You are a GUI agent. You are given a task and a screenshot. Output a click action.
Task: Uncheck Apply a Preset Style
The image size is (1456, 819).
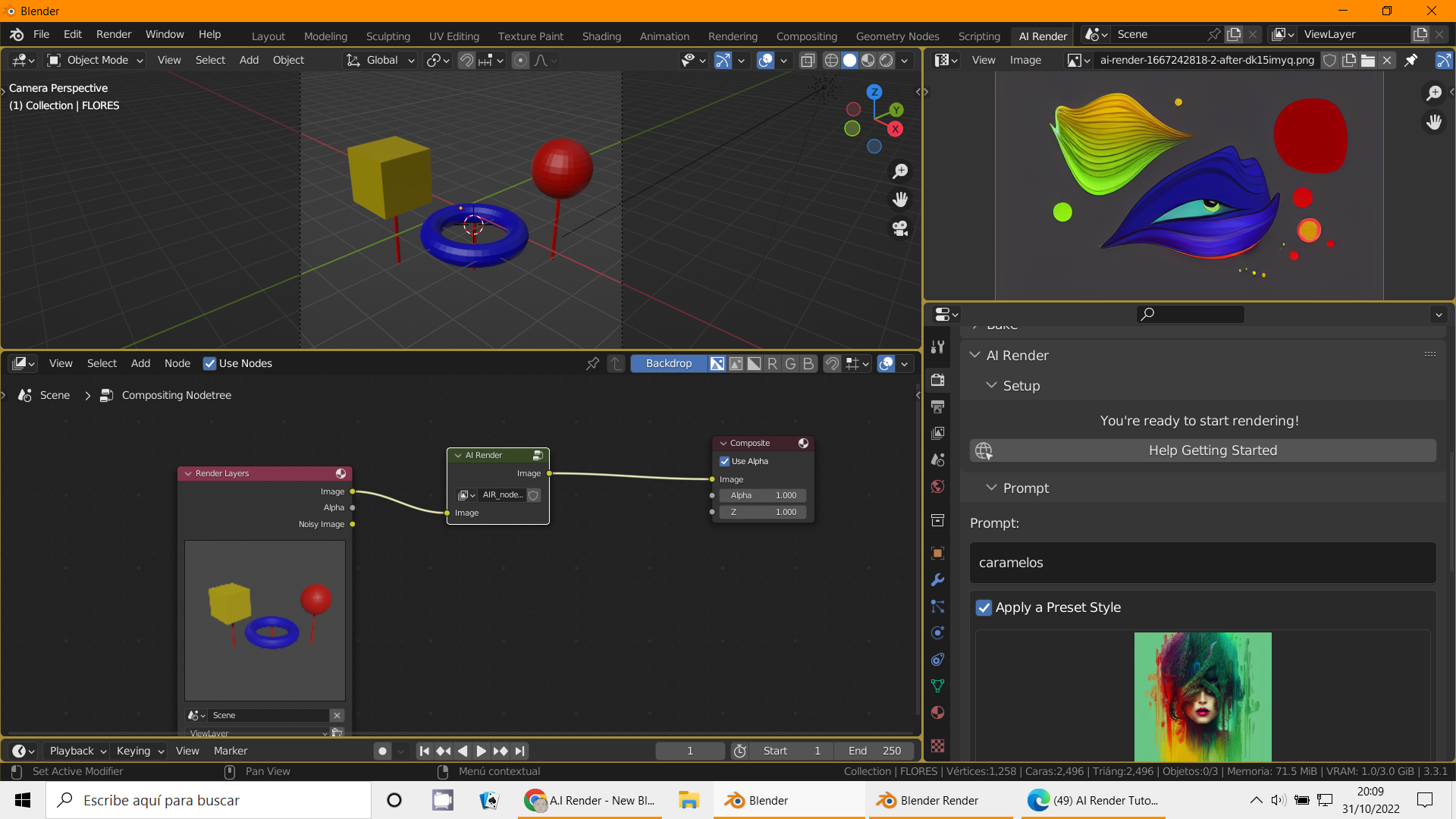click(x=984, y=607)
